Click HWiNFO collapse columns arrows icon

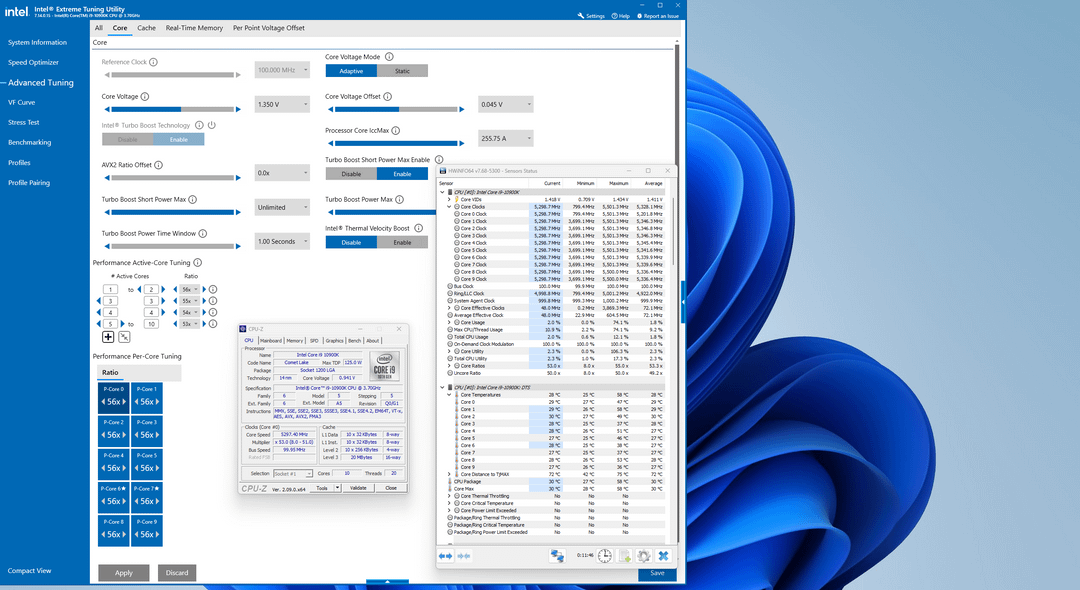[464, 556]
